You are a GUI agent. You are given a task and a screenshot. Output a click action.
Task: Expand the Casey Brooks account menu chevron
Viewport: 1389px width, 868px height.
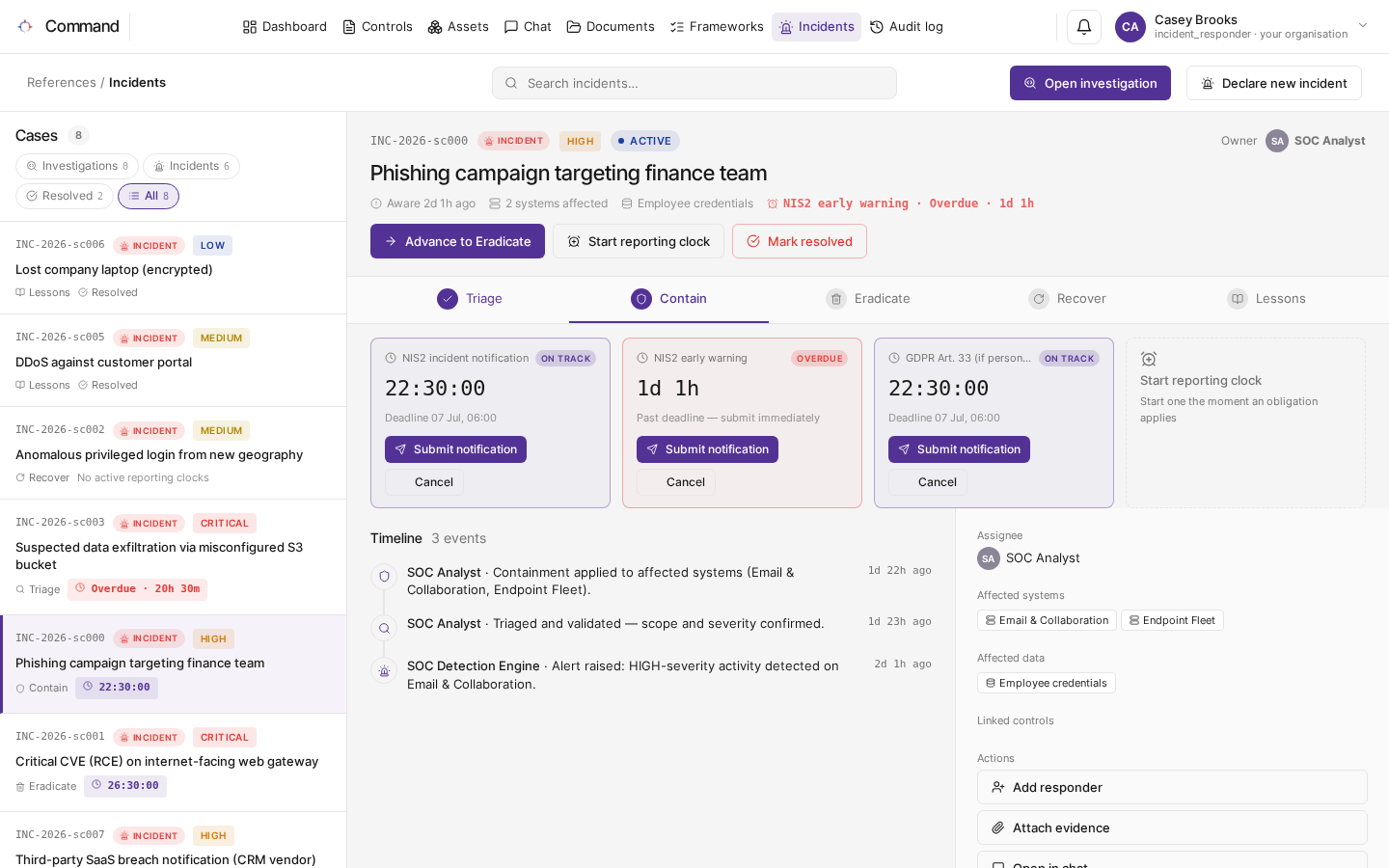point(1363,26)
